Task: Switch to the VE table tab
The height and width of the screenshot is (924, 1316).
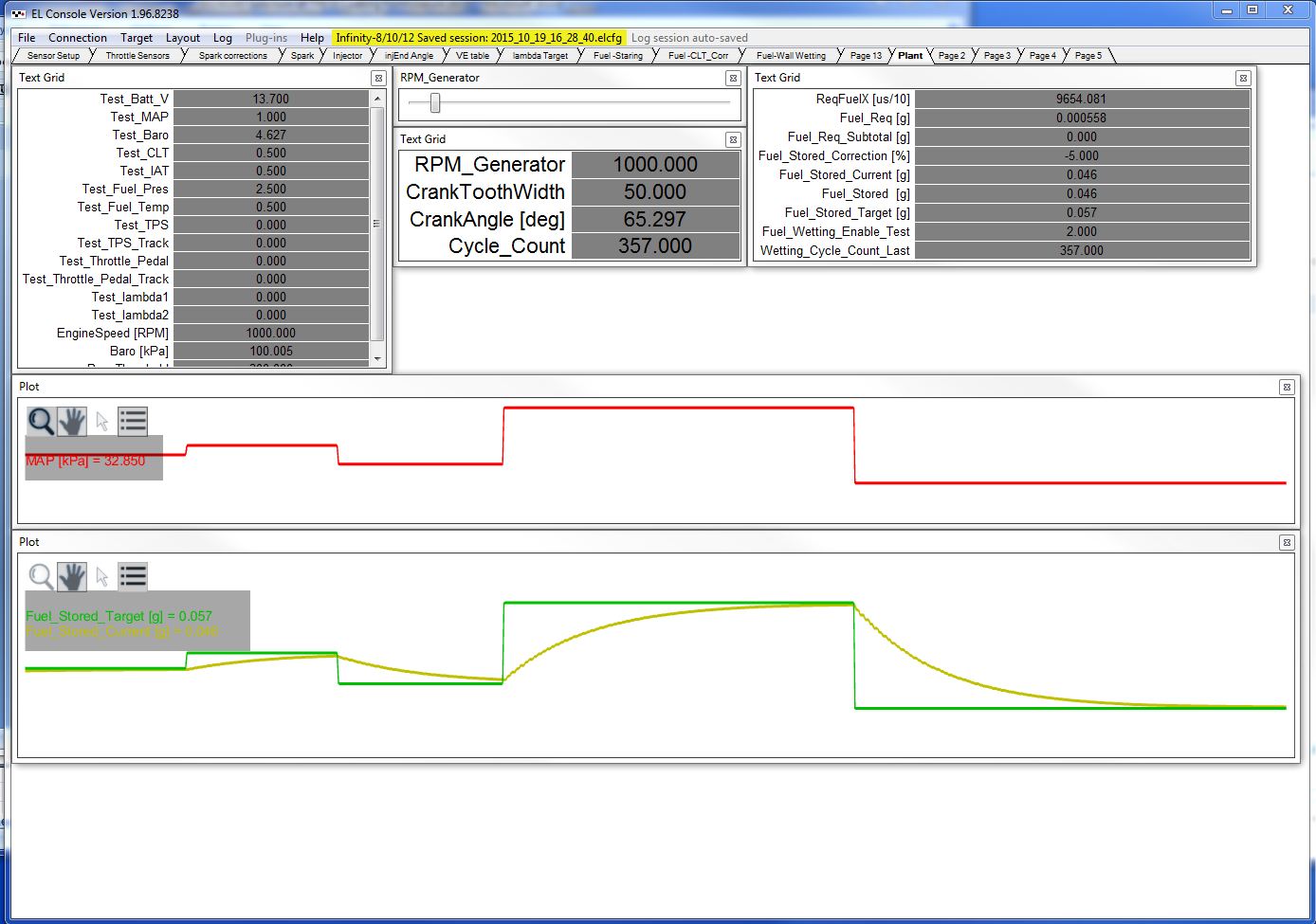Action: click(x=472, y=56)
